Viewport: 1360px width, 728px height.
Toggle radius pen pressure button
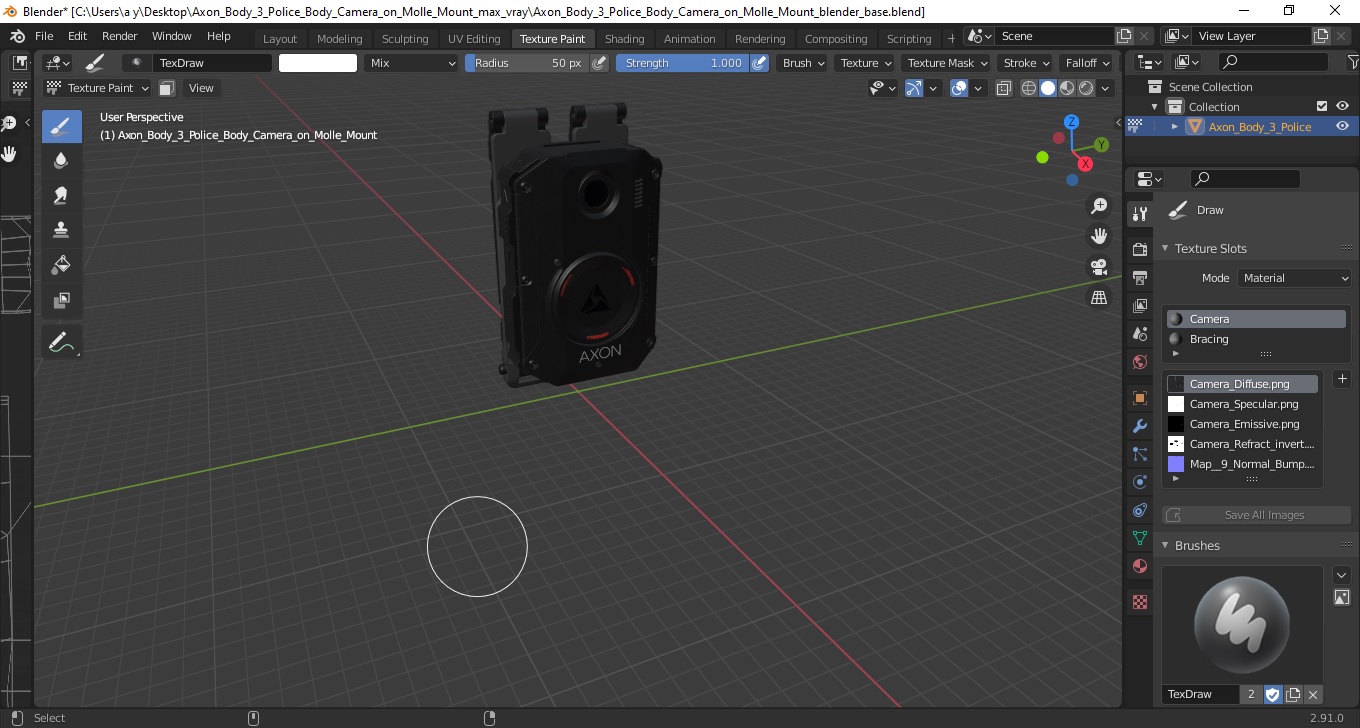[x=599, y=63]
